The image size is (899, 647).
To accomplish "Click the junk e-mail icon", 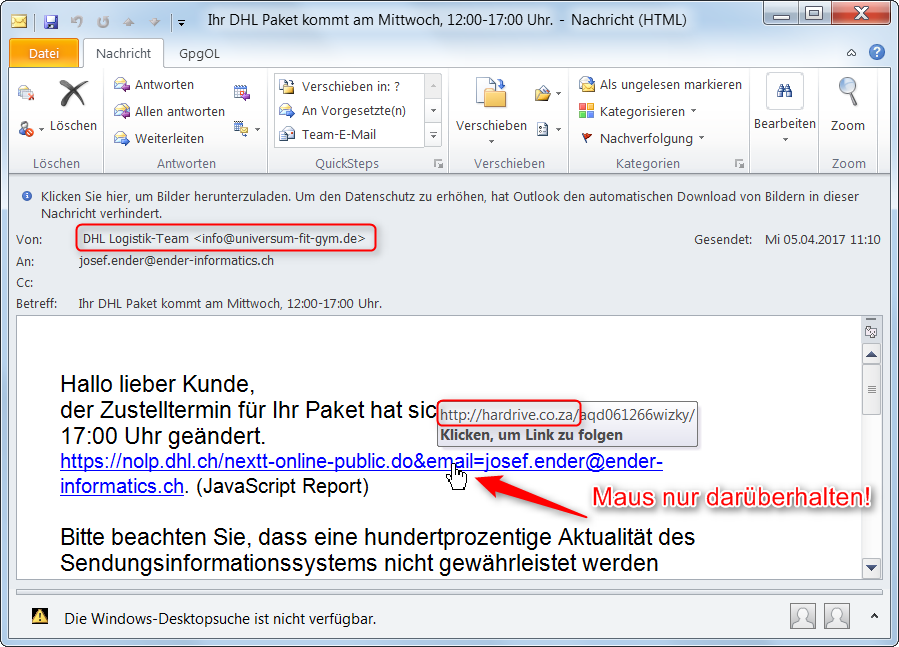I will coord(25,128).
